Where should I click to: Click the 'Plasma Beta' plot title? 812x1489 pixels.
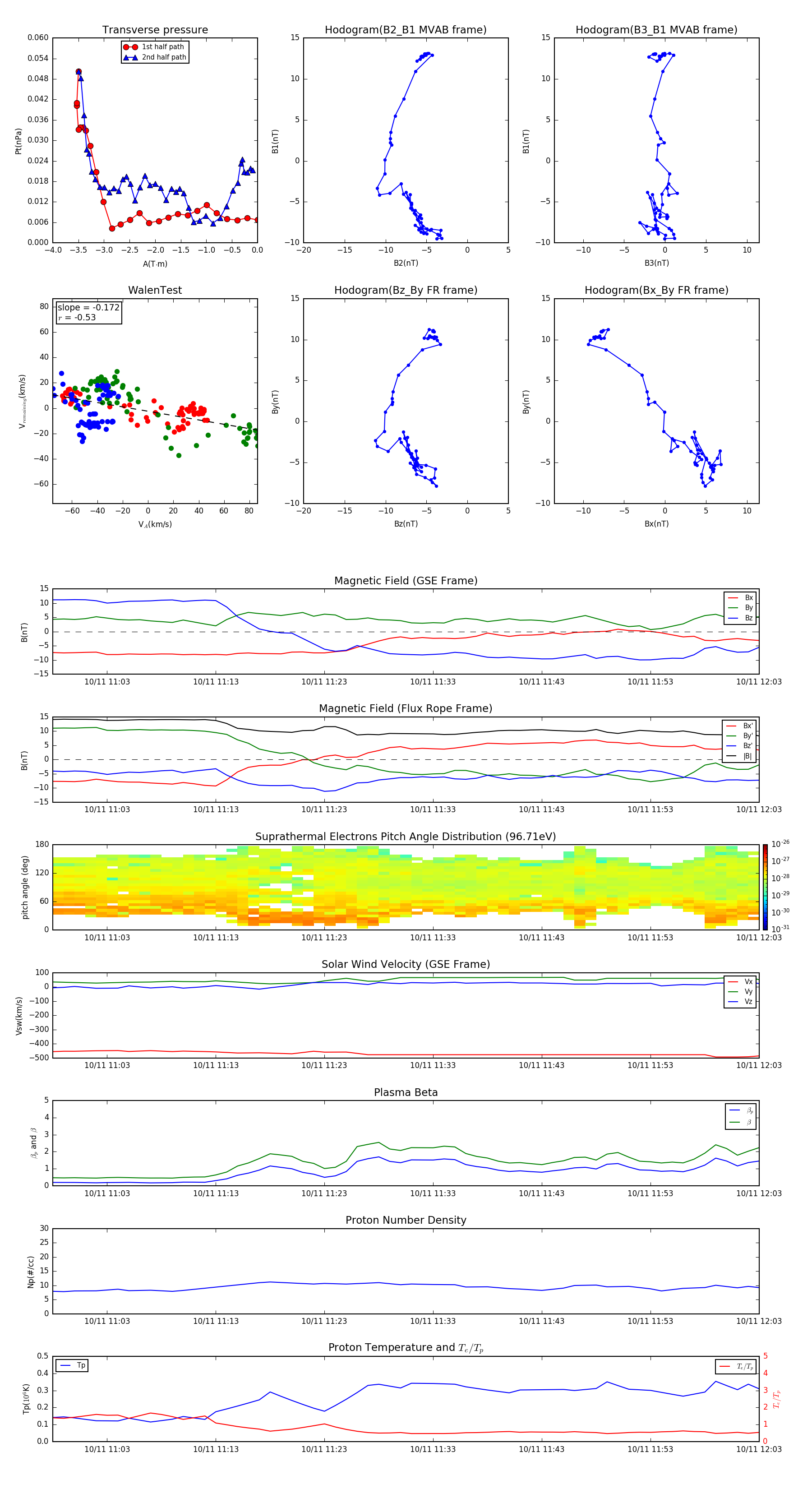(x=406, y=1092)
